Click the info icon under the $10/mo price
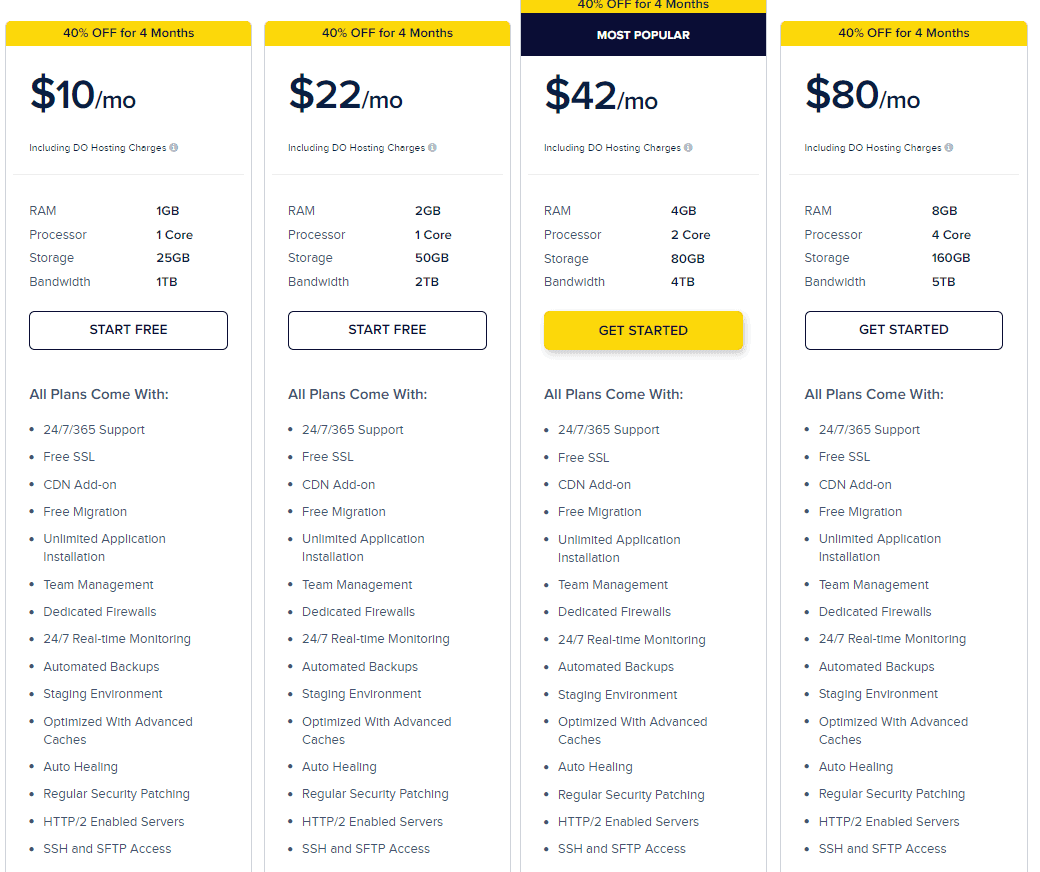The width and height of the screenshot is (1040, 872). (174, 148)
